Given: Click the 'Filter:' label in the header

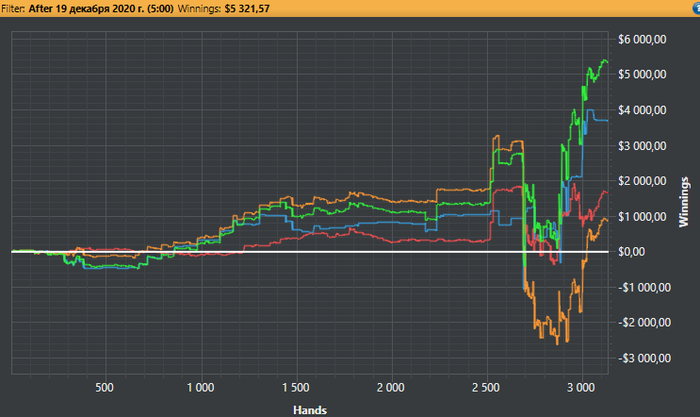Looking at the screenshot, I should (x=13, y=9).
